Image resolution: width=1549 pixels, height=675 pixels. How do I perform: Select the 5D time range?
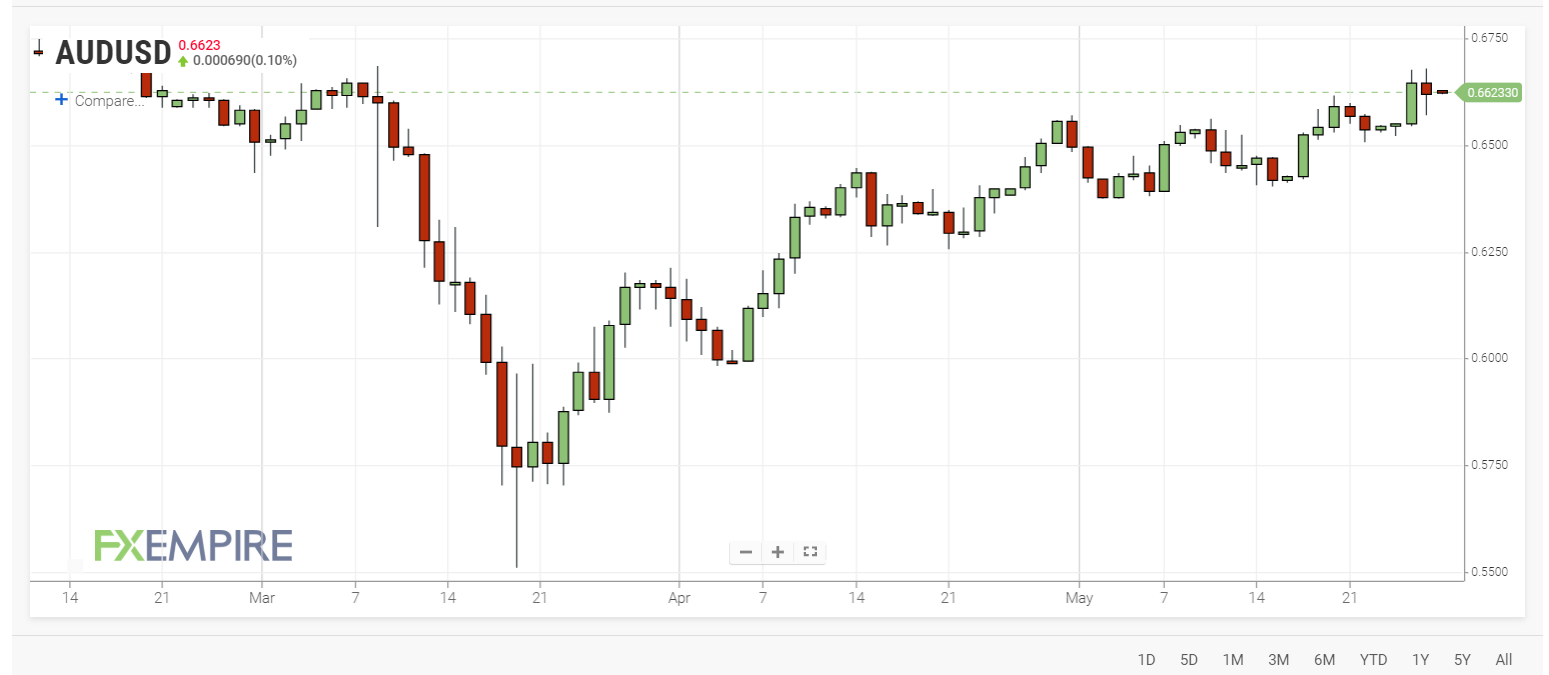coord(1189,659)
